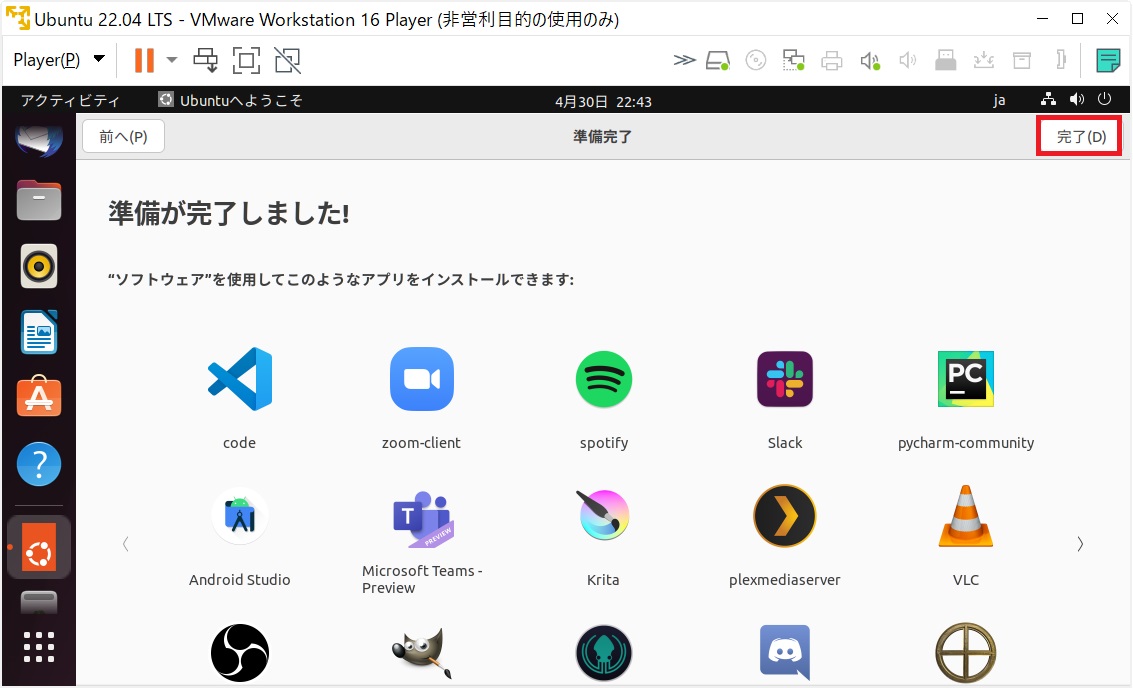
Task: Open Rhythmbox from the Ubuntu dock
Action: (39, 267)
